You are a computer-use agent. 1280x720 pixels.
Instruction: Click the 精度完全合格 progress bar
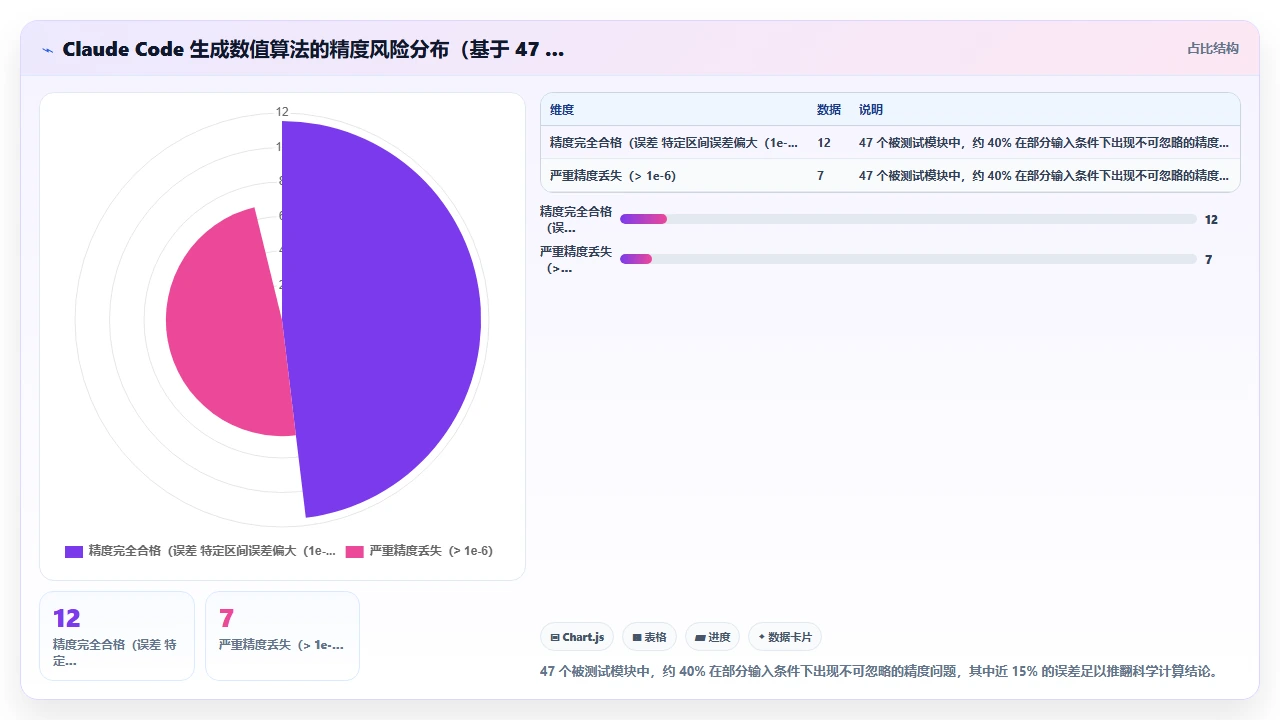pyautogui.click(x=908, y=219)
